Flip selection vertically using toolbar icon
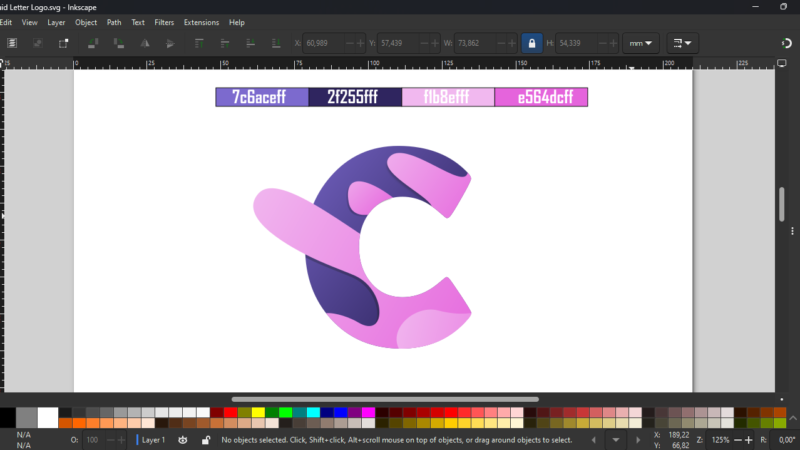Screen dimensions: 800x450 171,43
